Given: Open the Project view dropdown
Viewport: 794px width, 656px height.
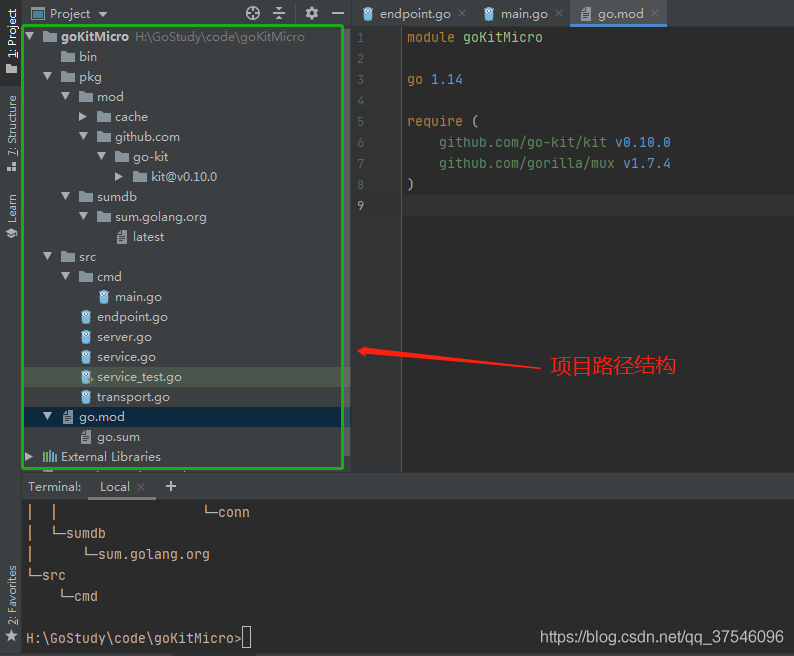Looking at the screenshot, I should (x=70, y=13).
